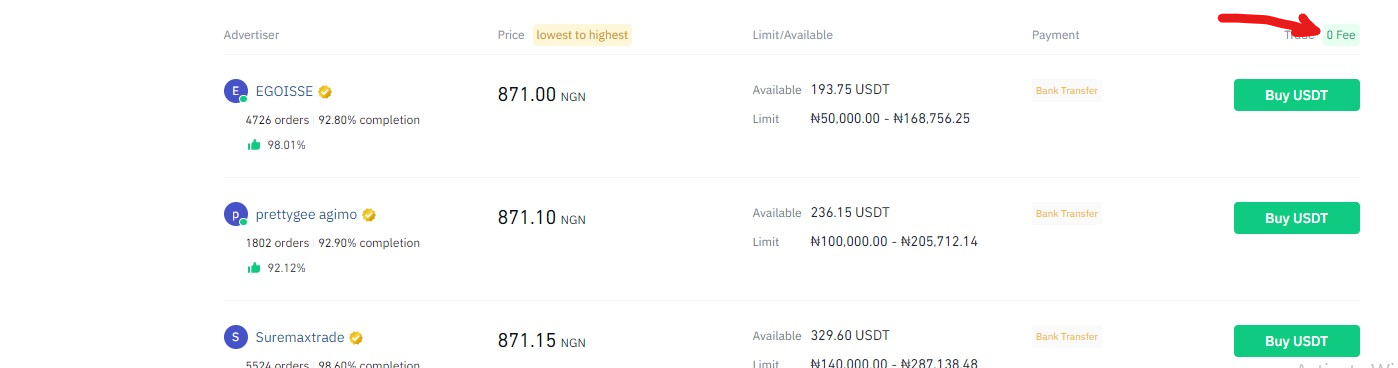Click EGOISSE's yellow verified badge
This screenshot has width=1398, height=368.
click(325, 92)
